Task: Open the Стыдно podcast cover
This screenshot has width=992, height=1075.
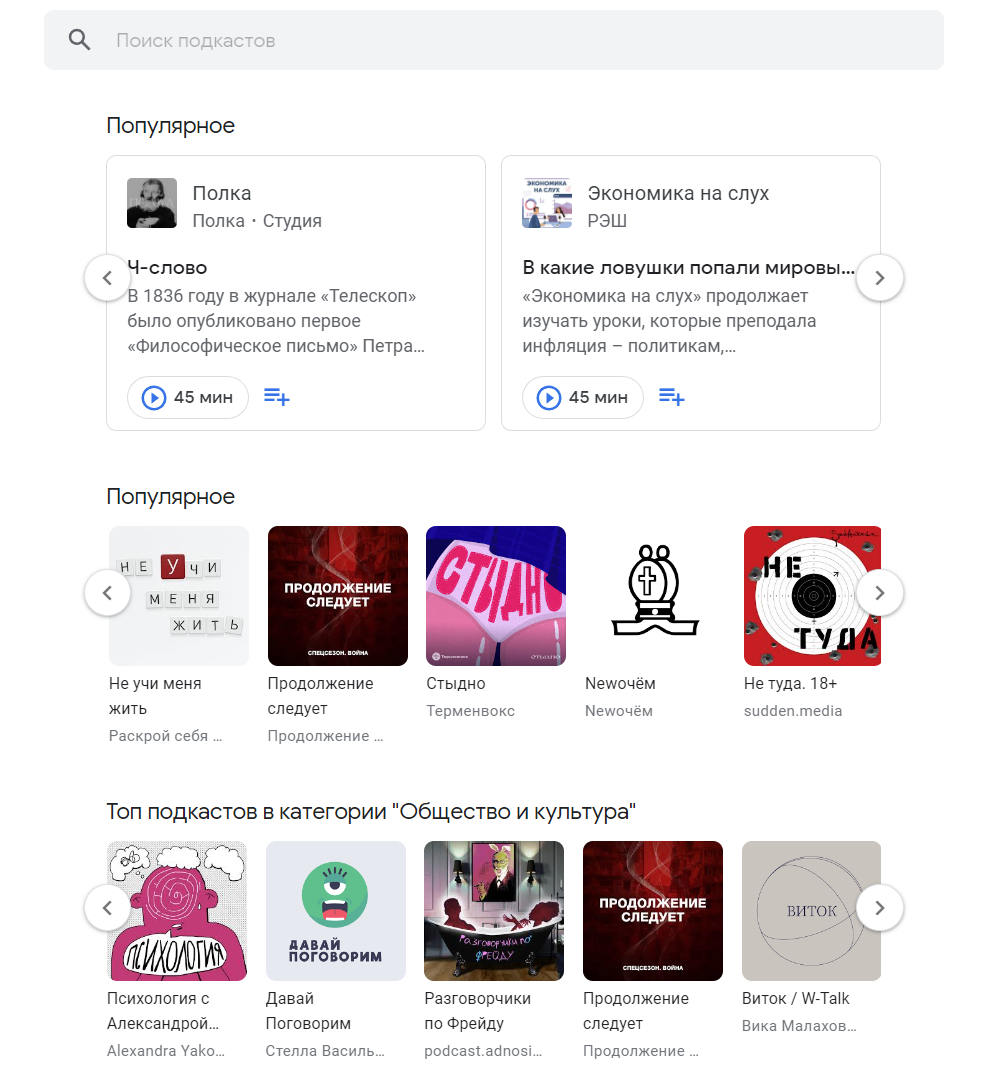Action: (496, 596)
